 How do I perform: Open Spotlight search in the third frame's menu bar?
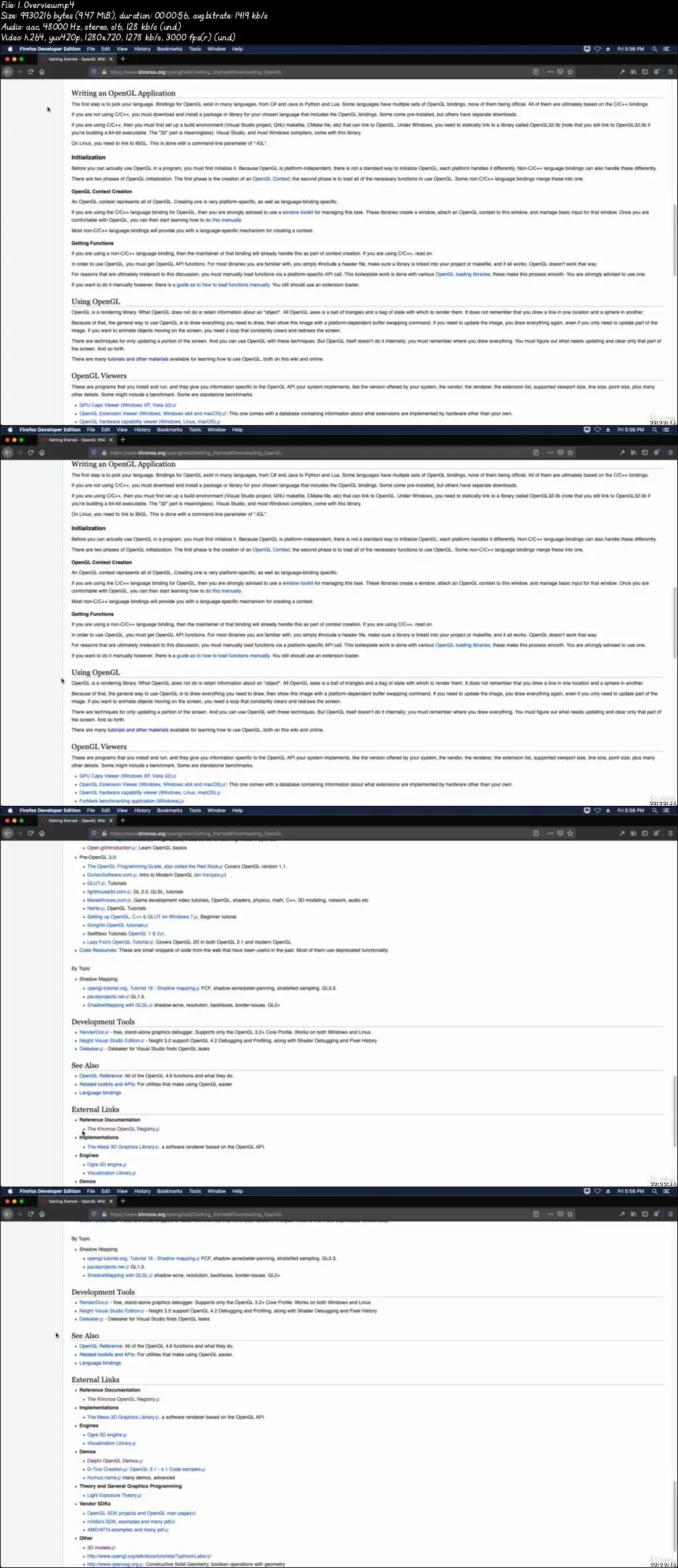pos(655,810)
